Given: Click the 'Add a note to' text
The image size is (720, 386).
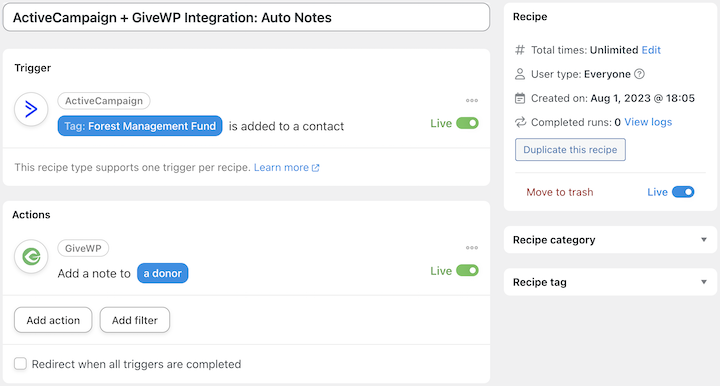Looking at the screenshot, I should tap(94, 274).
